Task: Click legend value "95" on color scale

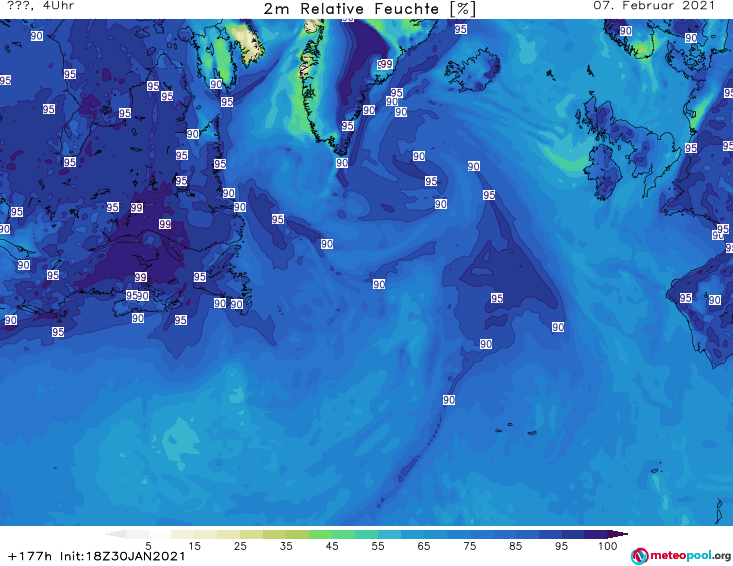Action: [x=561, y=546]
